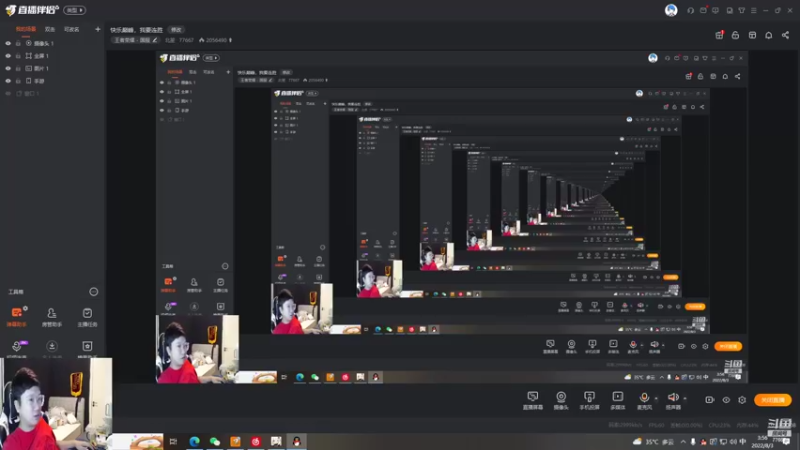Screen dimensions: 800x450
Task: Lock the 图片 1 layer in outermost list
Action: coord(18,68)
